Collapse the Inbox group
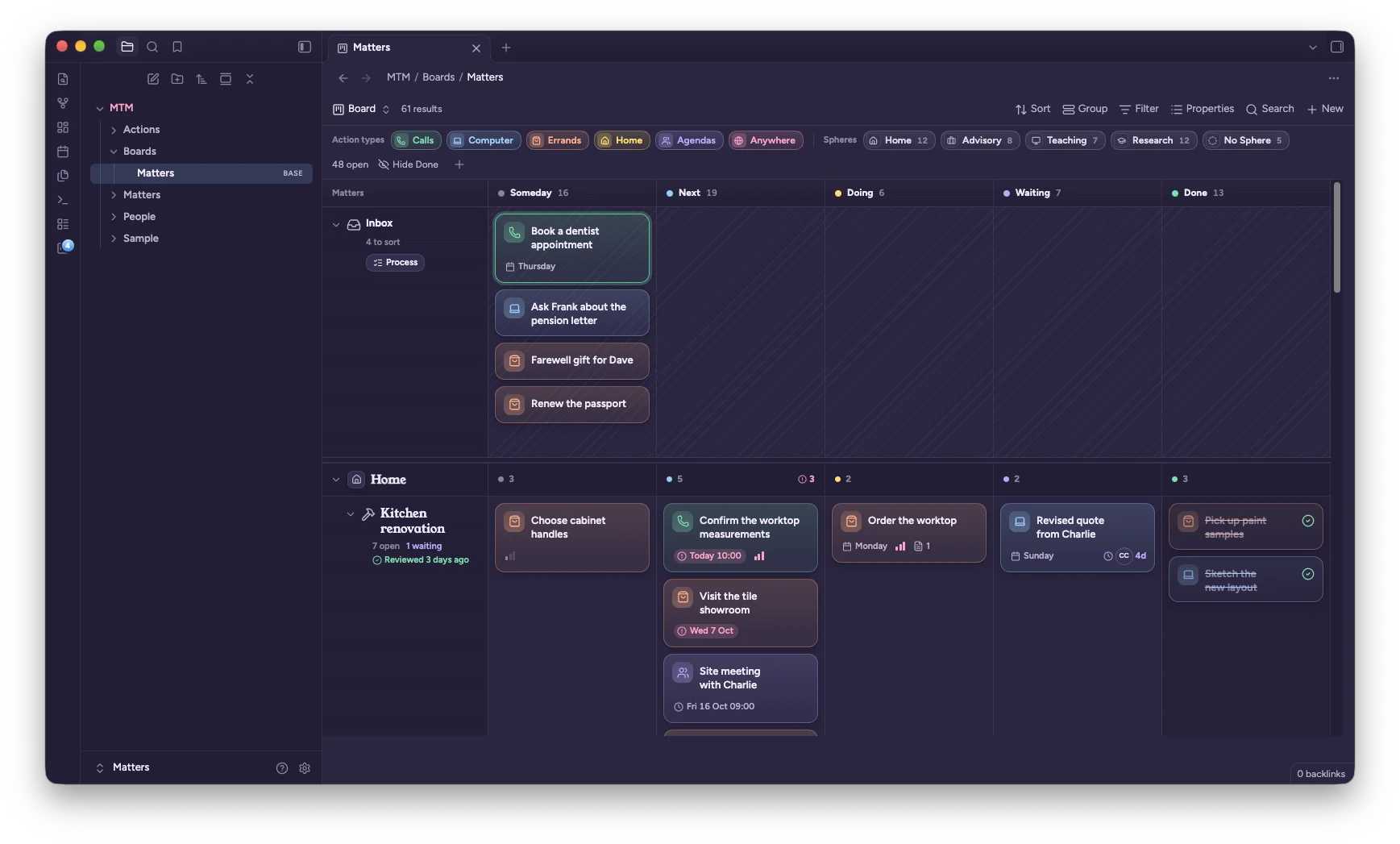This screenshot has width=1400, height=844. click(336, 224)
